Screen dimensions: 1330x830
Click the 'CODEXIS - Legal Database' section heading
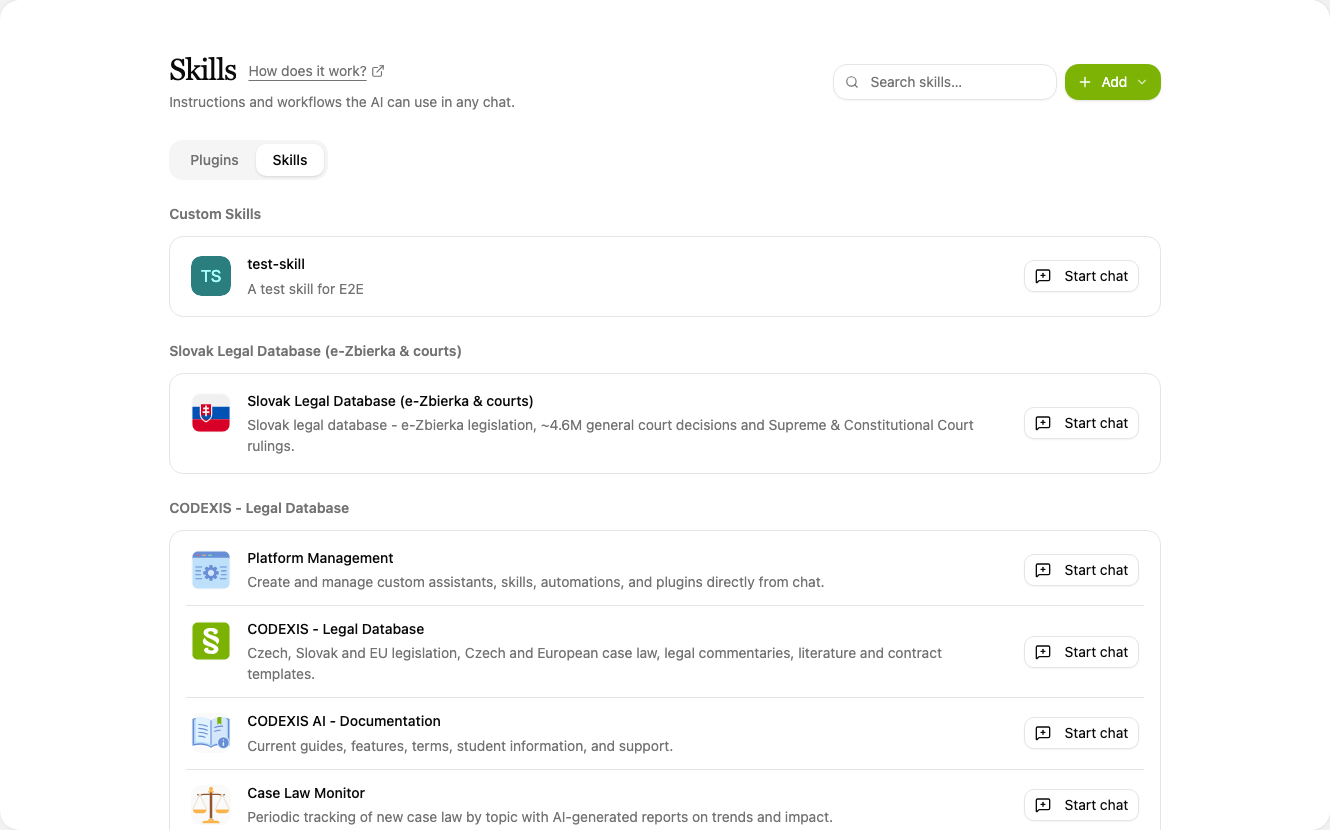click(x=259, y=508)
